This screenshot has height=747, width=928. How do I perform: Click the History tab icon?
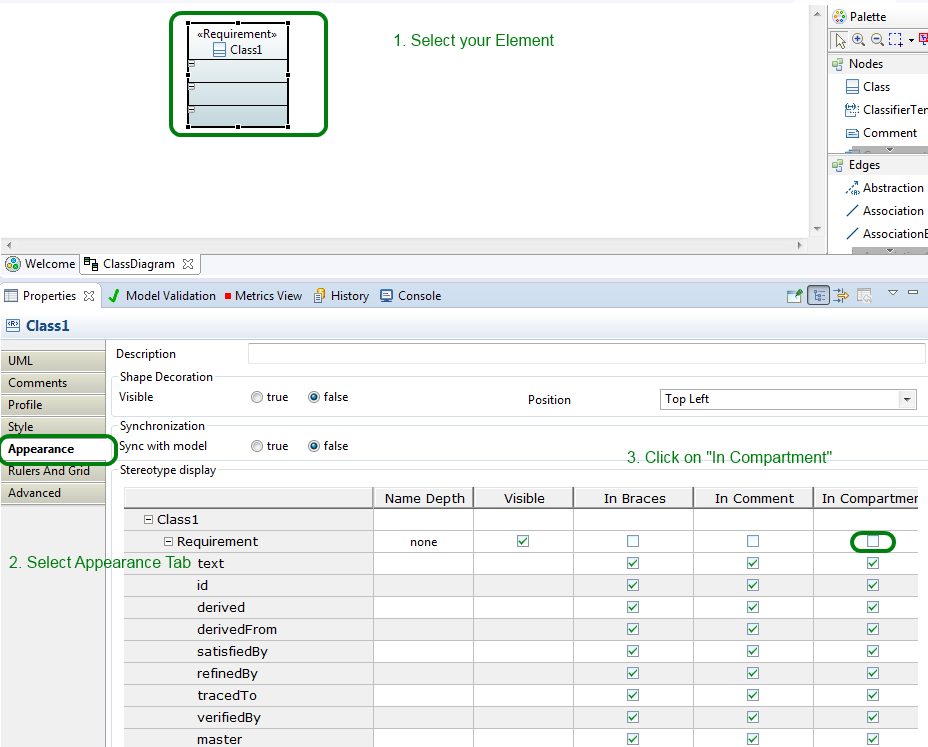tap(320, 295)
